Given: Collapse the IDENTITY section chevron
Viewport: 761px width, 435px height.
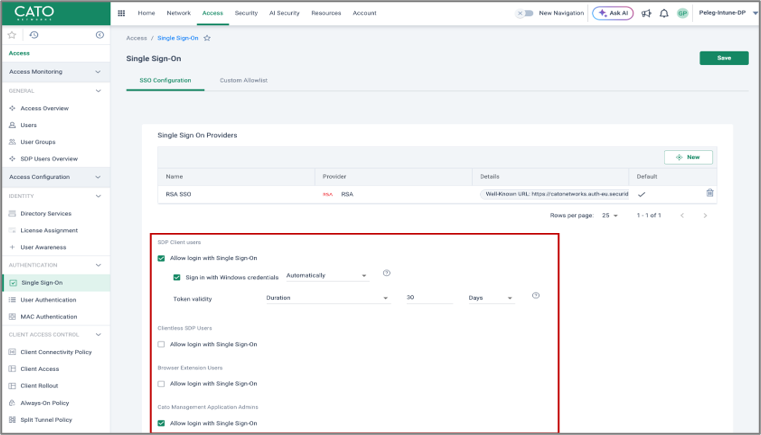Looking at the screenshot, I should click(98, 196).
